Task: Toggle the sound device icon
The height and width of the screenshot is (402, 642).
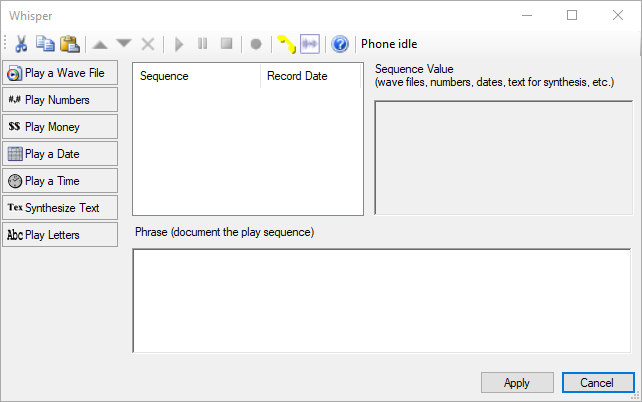Action: coord(310,44)
